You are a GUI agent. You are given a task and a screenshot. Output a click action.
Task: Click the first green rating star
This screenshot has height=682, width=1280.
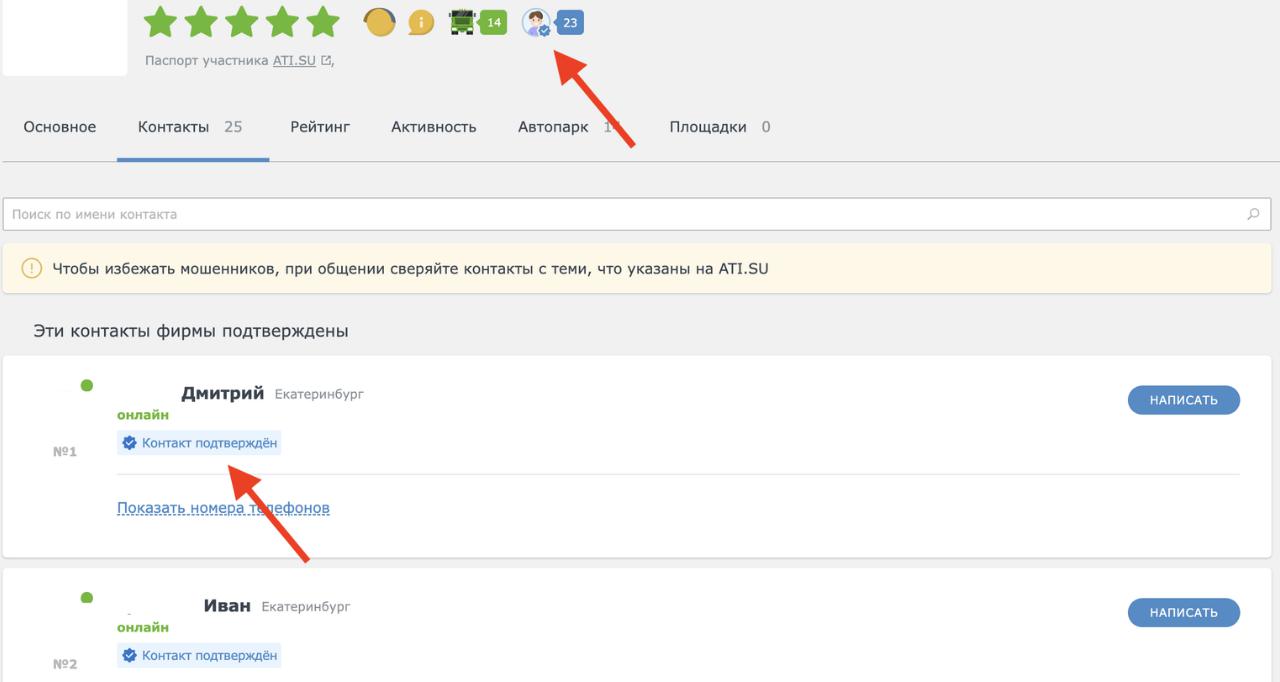(x=160, y=22)
